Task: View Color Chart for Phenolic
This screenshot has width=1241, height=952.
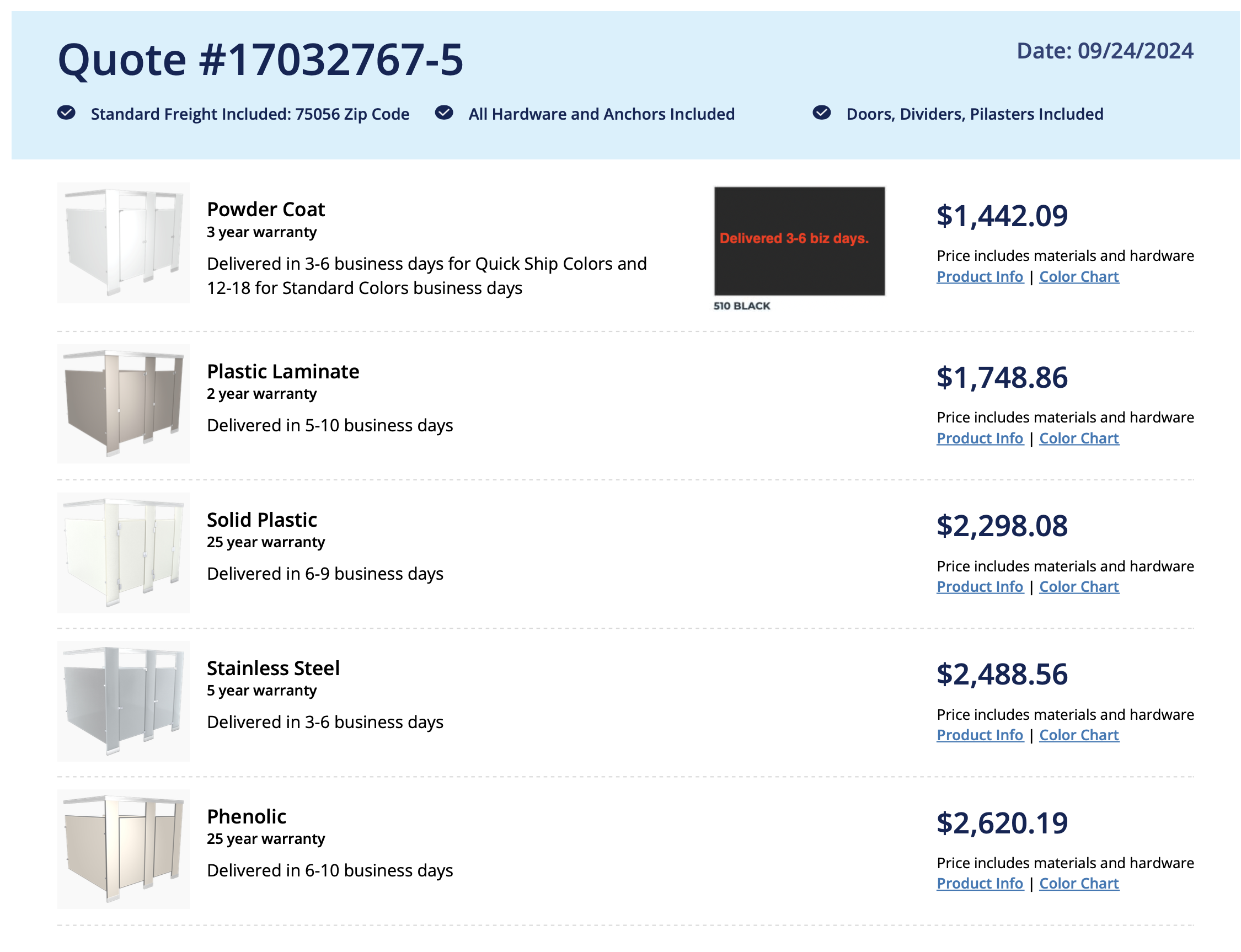Action: point(1079,884)
